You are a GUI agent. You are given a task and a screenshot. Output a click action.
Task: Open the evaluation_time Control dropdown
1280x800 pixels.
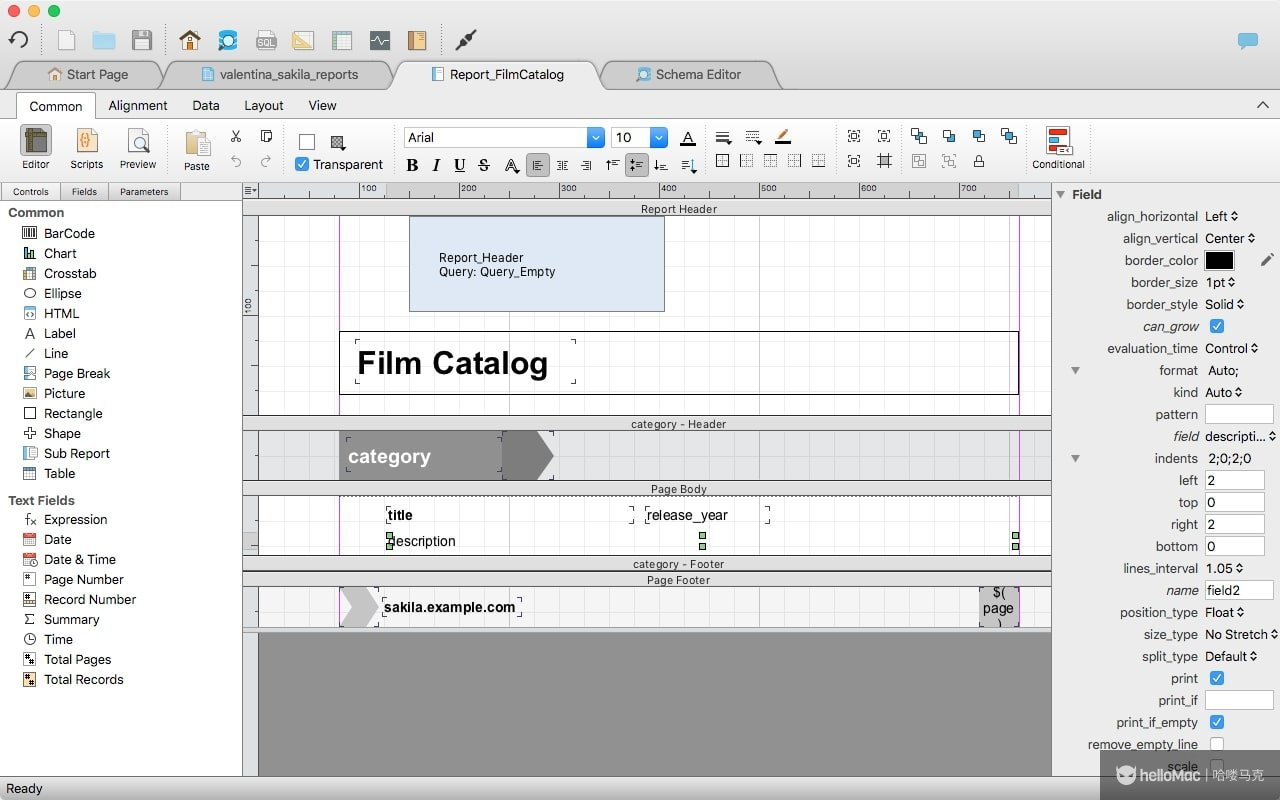pyautogui.click(x=1231, y=348)
